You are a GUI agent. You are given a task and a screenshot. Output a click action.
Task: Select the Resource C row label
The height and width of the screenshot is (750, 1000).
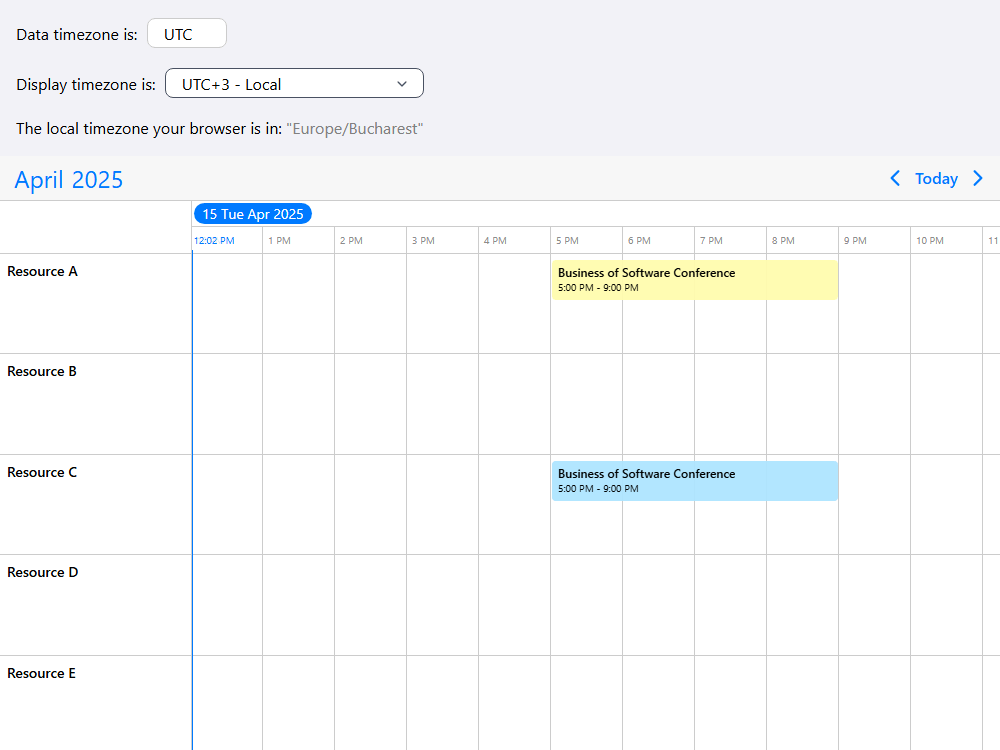(42, 473)
